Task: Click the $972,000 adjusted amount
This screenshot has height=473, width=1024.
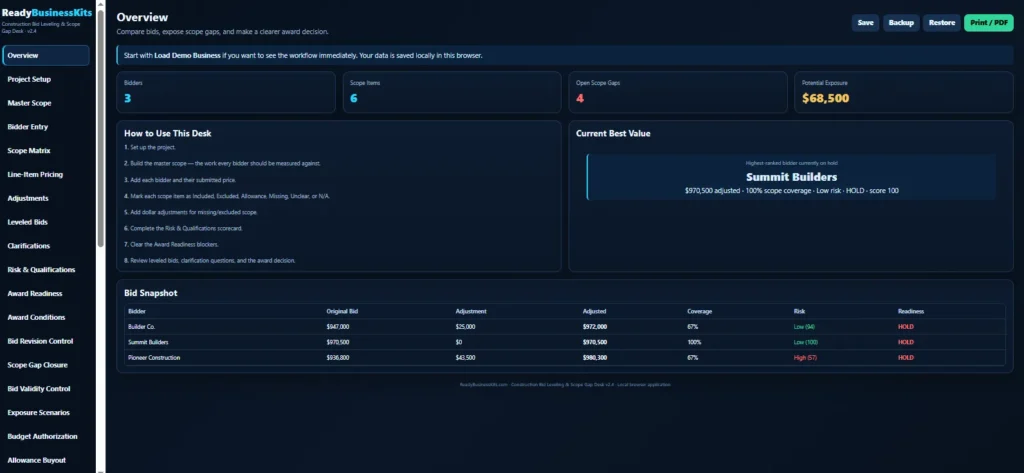Action: coord(595,327)
